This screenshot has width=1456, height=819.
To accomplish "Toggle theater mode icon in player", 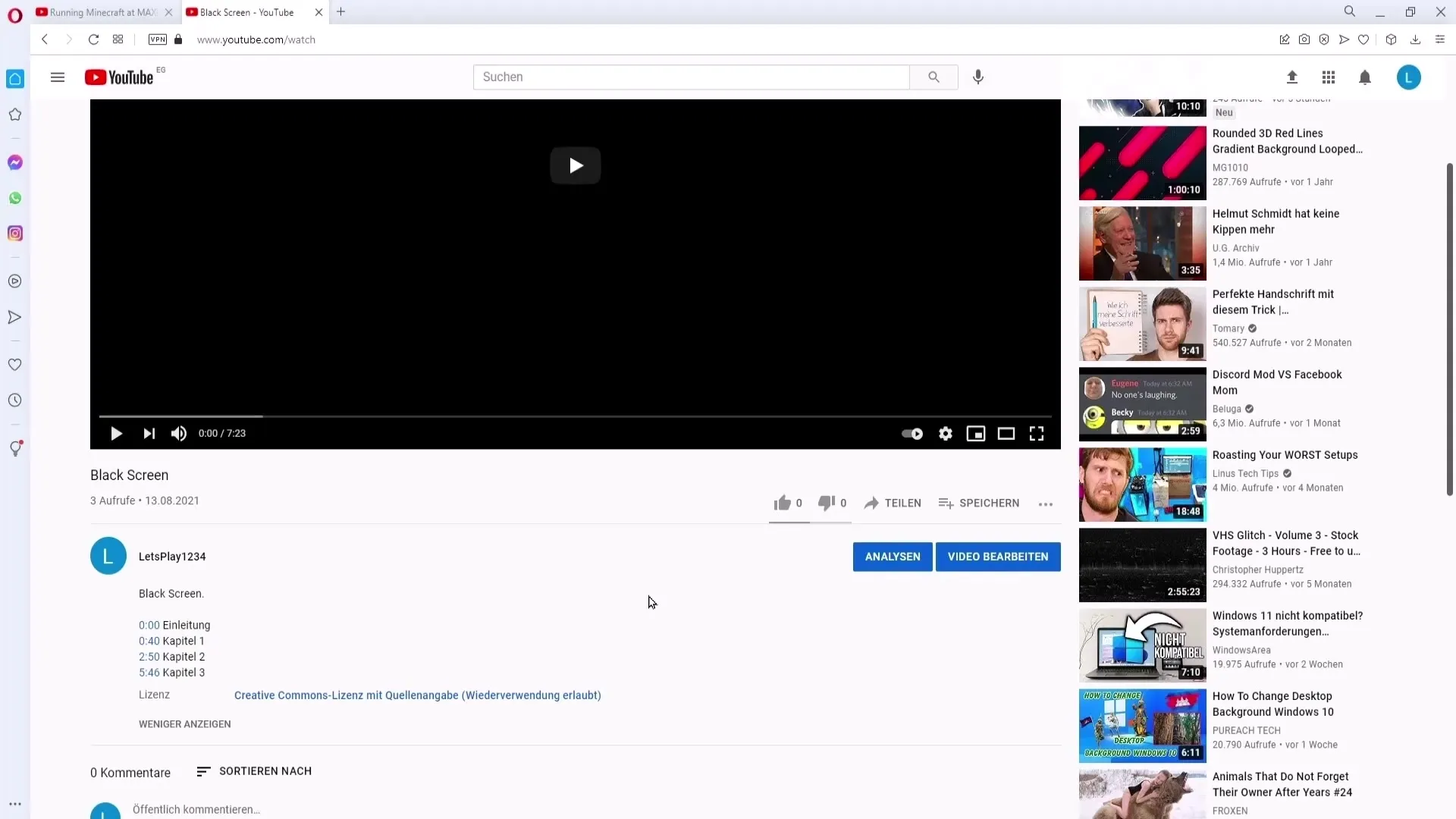I will [x=1006, y=433].
